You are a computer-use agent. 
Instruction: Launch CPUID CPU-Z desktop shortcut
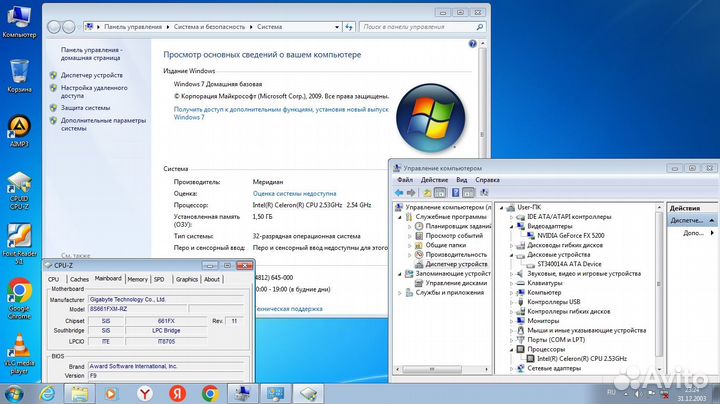[19, 191]
